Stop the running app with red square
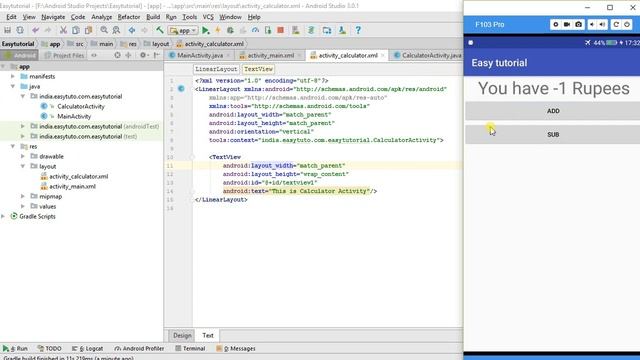 [280, 30]
